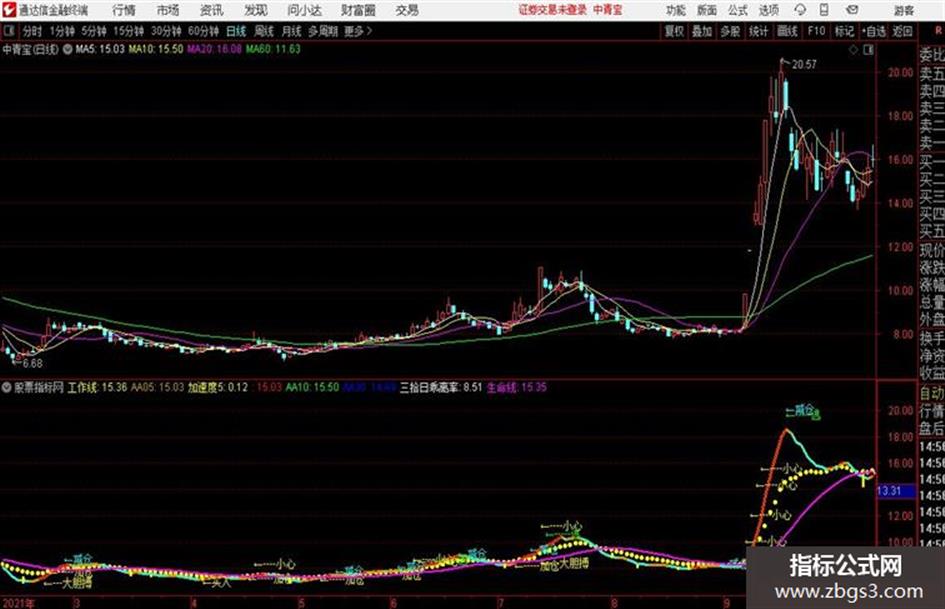Open the 画线 drawing tools
945x609 pixels.
pos(787,31)
